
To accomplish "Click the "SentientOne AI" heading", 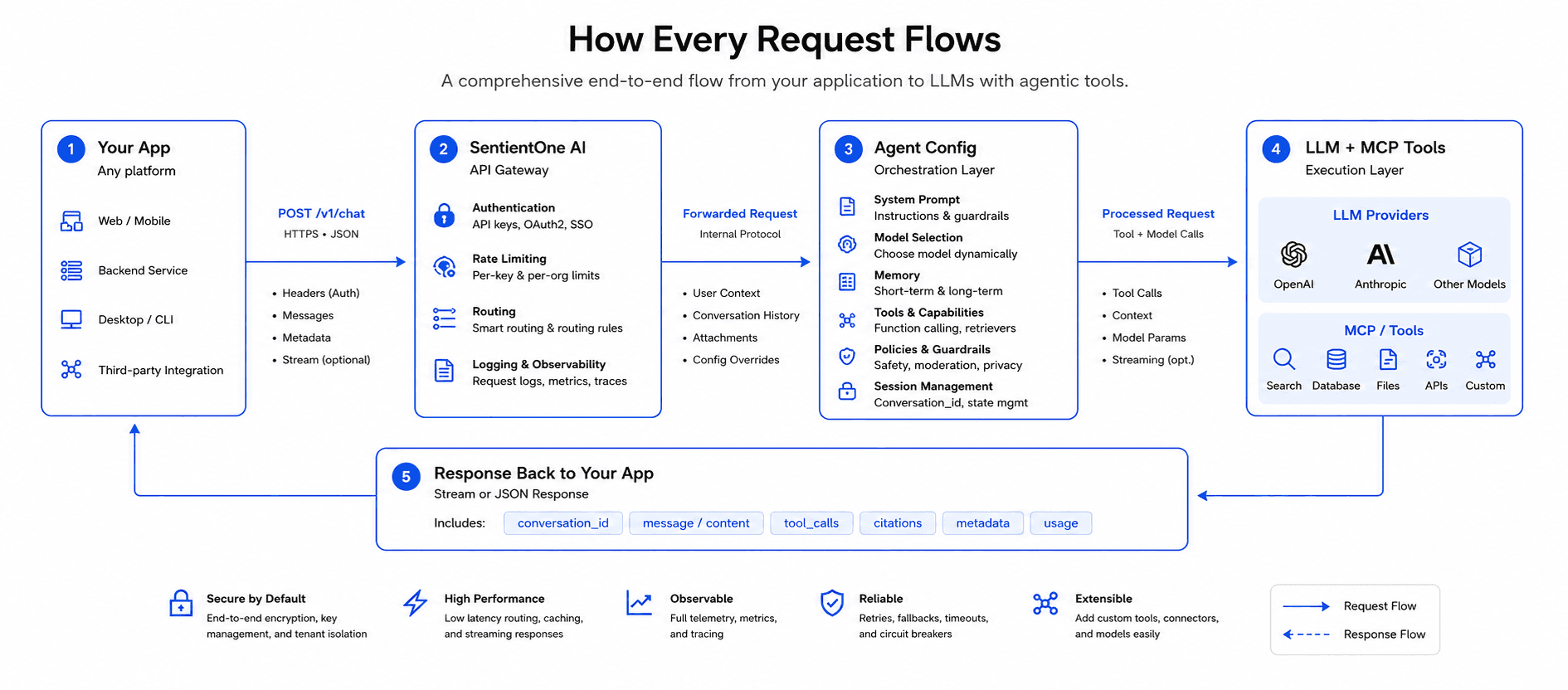I will click(x=528, y=148).
